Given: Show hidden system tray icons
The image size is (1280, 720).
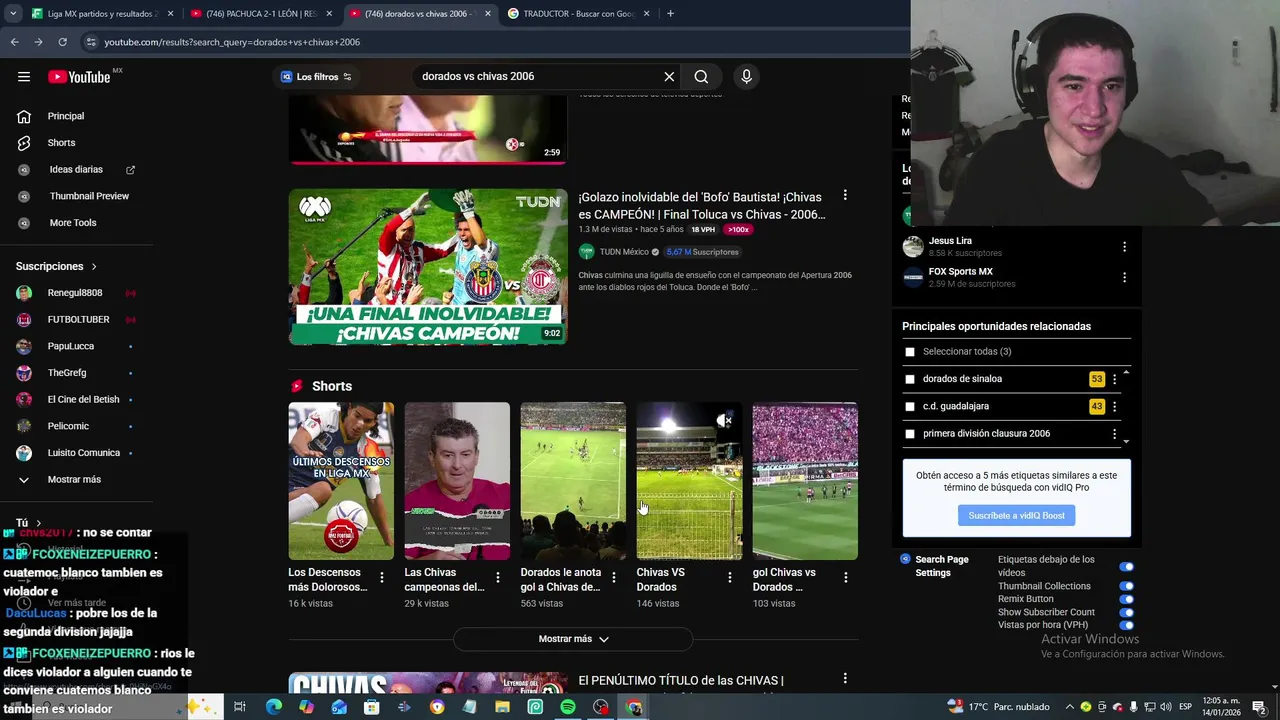Looking at the screenshot, I should click(x=1069, y=707).
